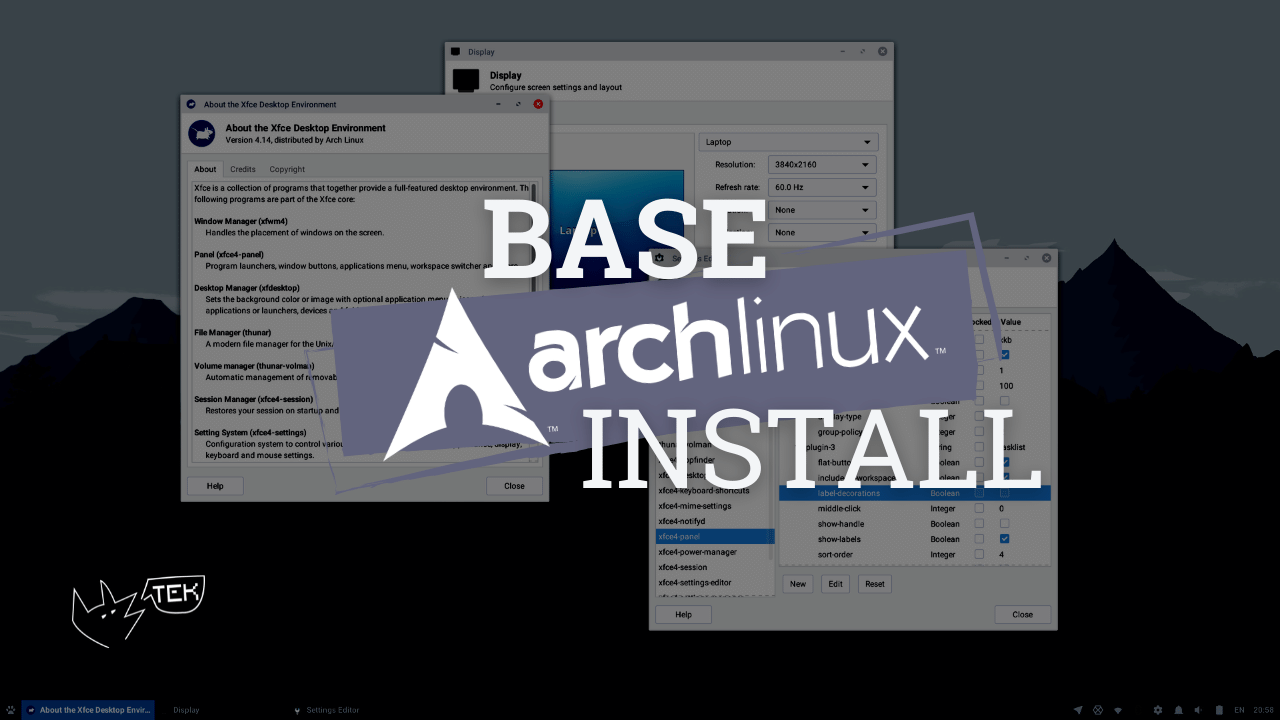Open the Copyright tab
This screenshot has height=720, width=1280.
point(287,169)
